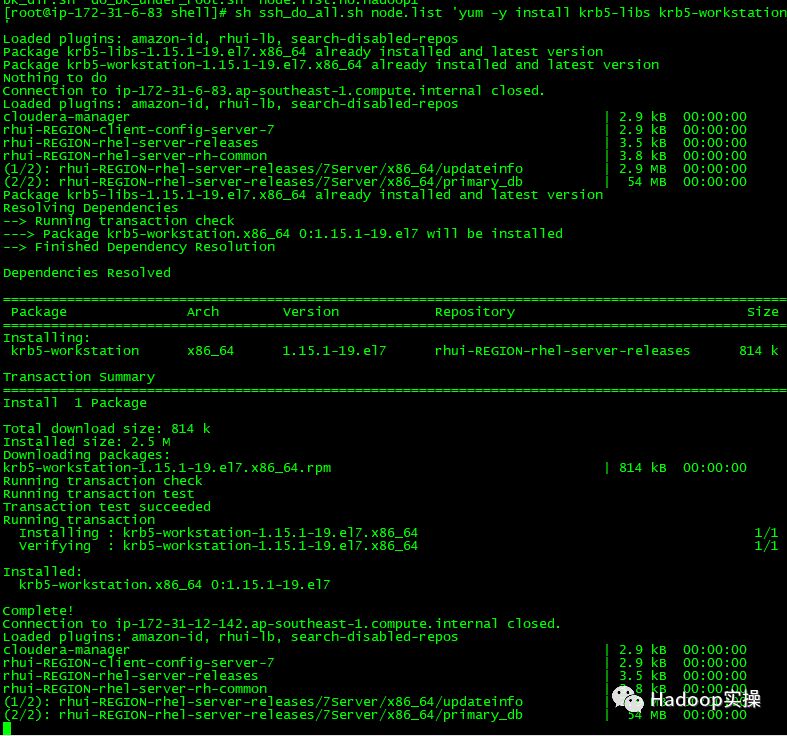Select the '--> Finished Dependency Resolution' line
This screenshot has height=736, width=787.
tap(139, 247)
